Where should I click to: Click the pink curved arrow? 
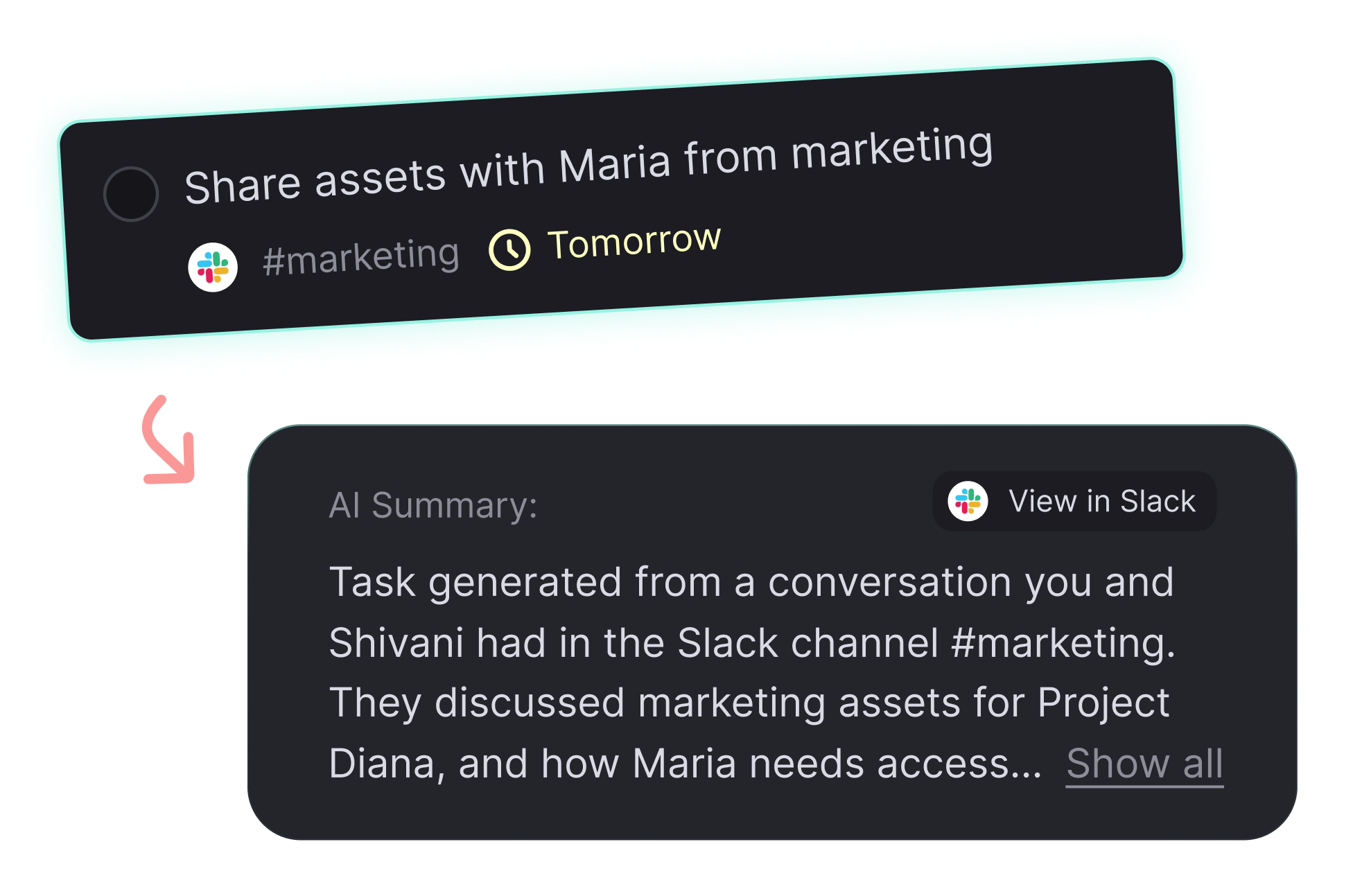tap(168, 440)
